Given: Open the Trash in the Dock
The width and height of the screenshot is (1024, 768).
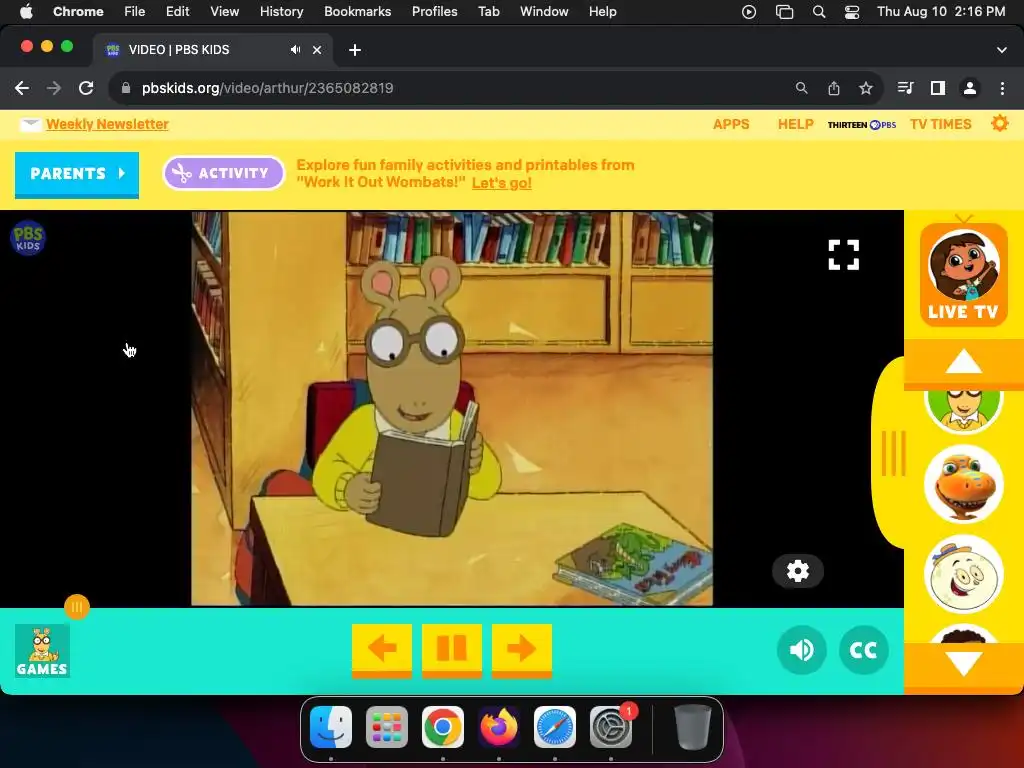Looking at the screenshot, I should click(x=692, y=727).
